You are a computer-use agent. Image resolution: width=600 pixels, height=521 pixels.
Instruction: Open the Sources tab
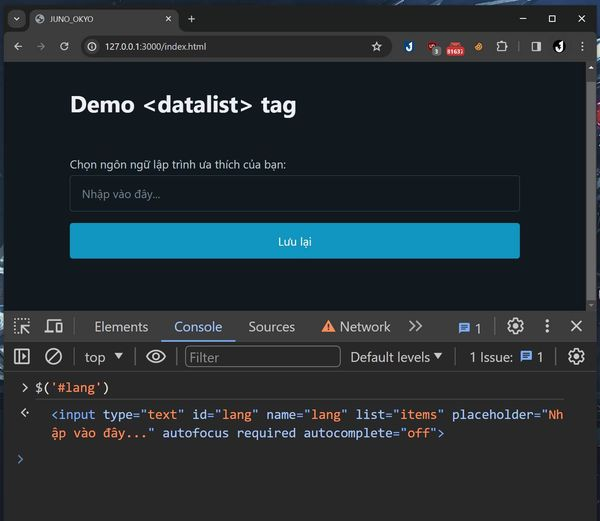272,327
